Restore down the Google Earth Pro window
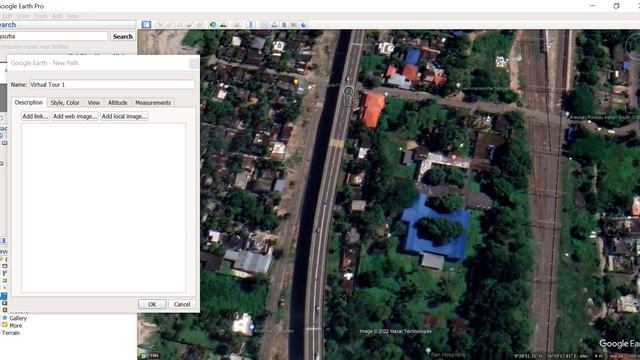 point(616,6)
